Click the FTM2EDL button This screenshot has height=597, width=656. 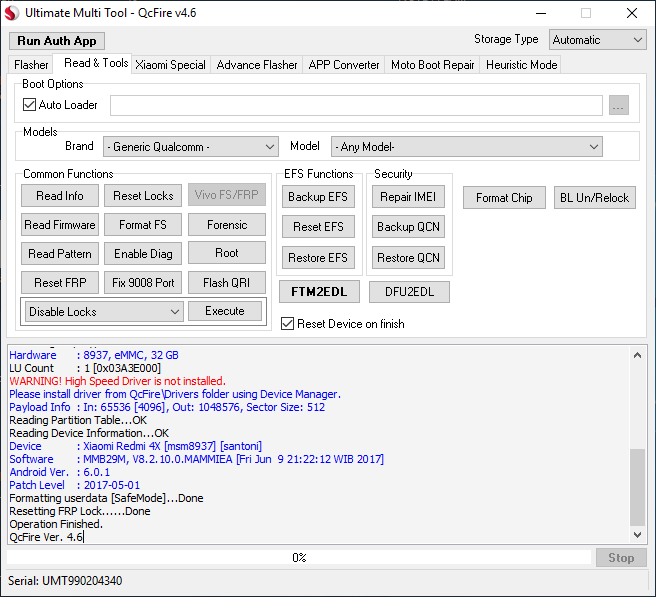[x=319, y=292]
